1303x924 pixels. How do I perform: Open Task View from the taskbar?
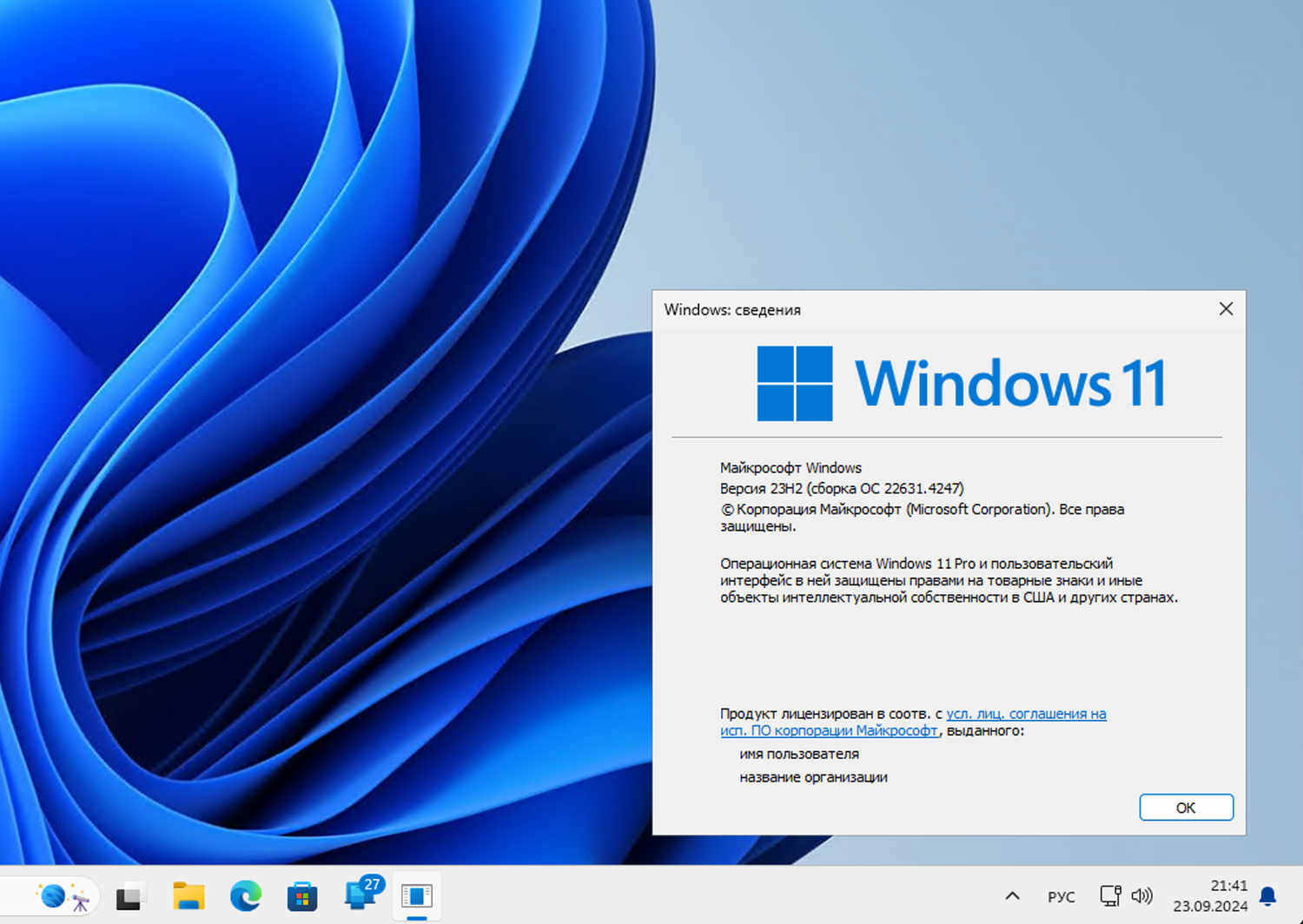click(x=130, y=895)
